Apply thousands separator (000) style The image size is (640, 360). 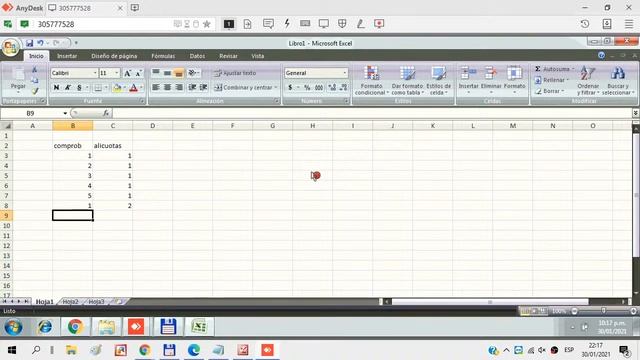pyautogui.click(x=319, y=87)
